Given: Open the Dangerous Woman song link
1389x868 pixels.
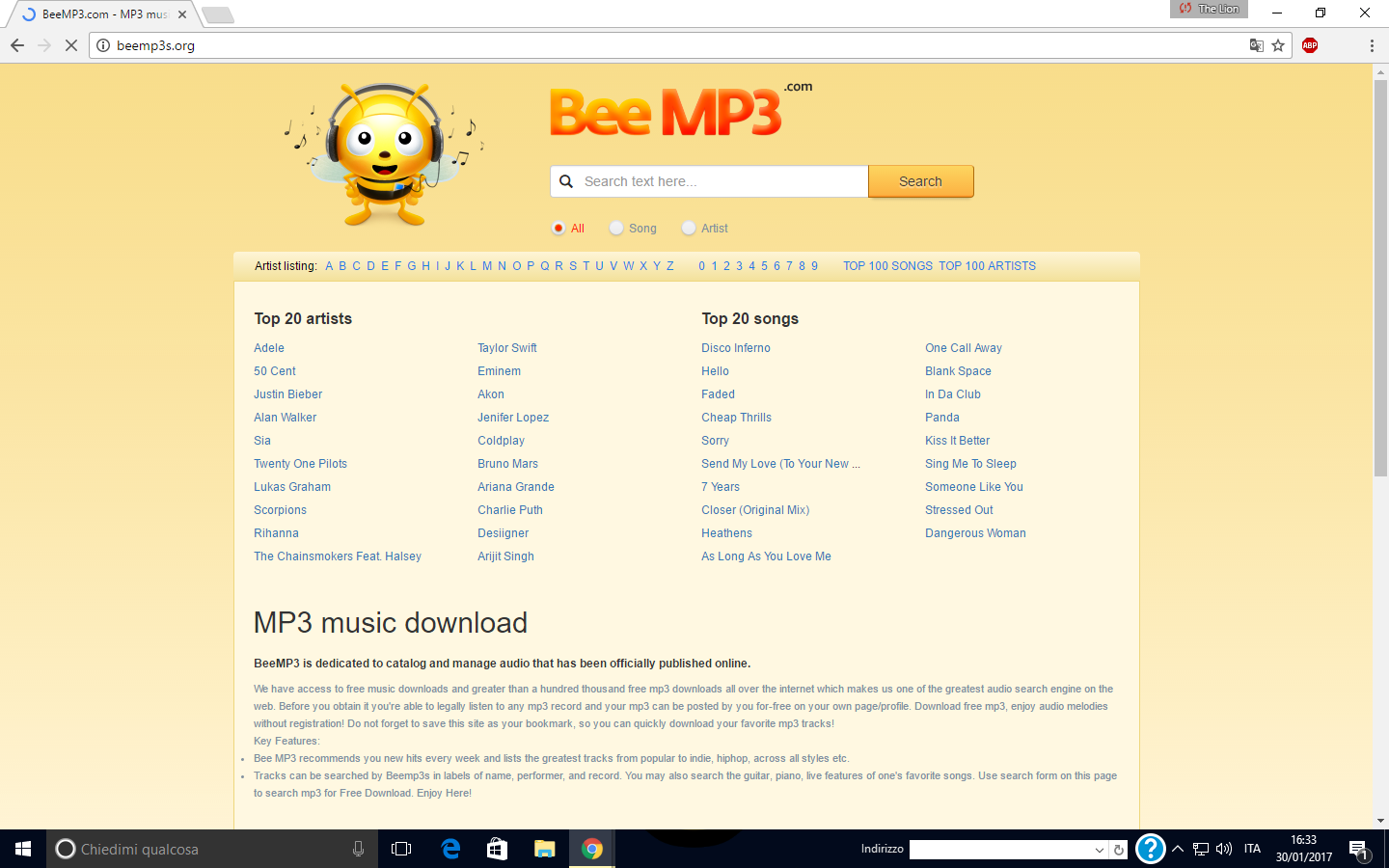Looking at the screenshot, I should point(975,533).
